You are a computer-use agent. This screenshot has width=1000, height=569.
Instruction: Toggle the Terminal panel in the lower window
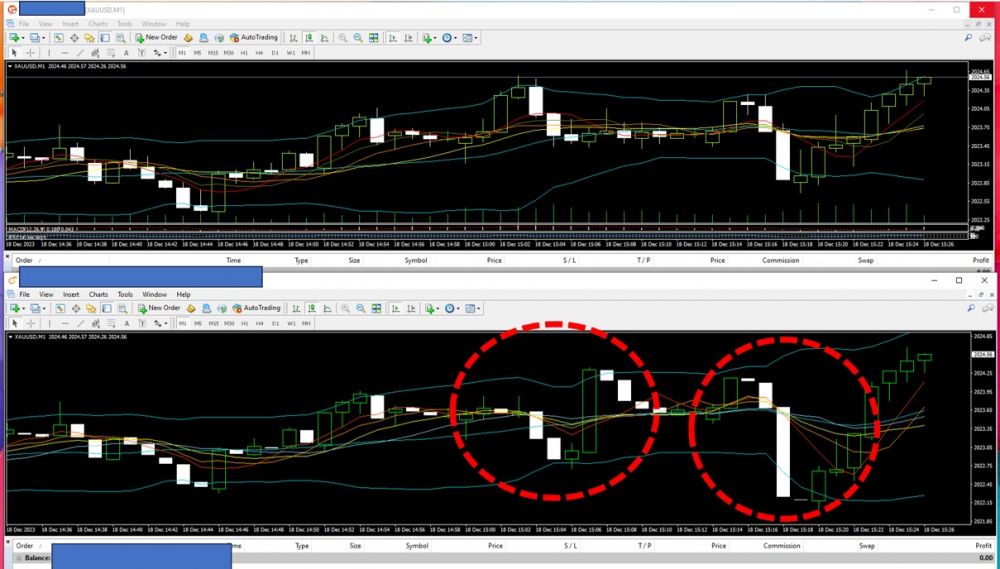point(107,307)
